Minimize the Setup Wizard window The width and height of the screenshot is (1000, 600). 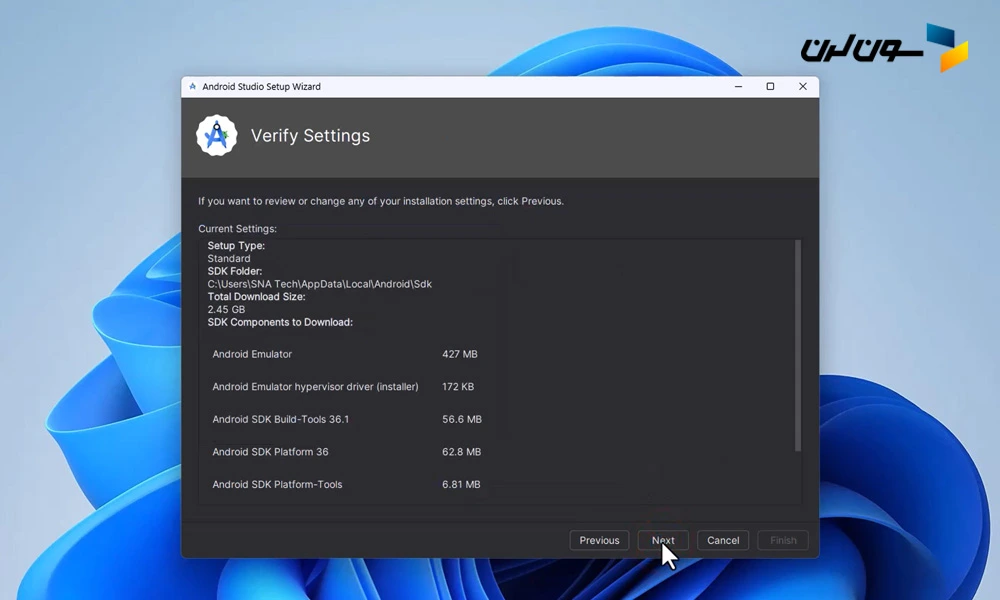(738, 87)
